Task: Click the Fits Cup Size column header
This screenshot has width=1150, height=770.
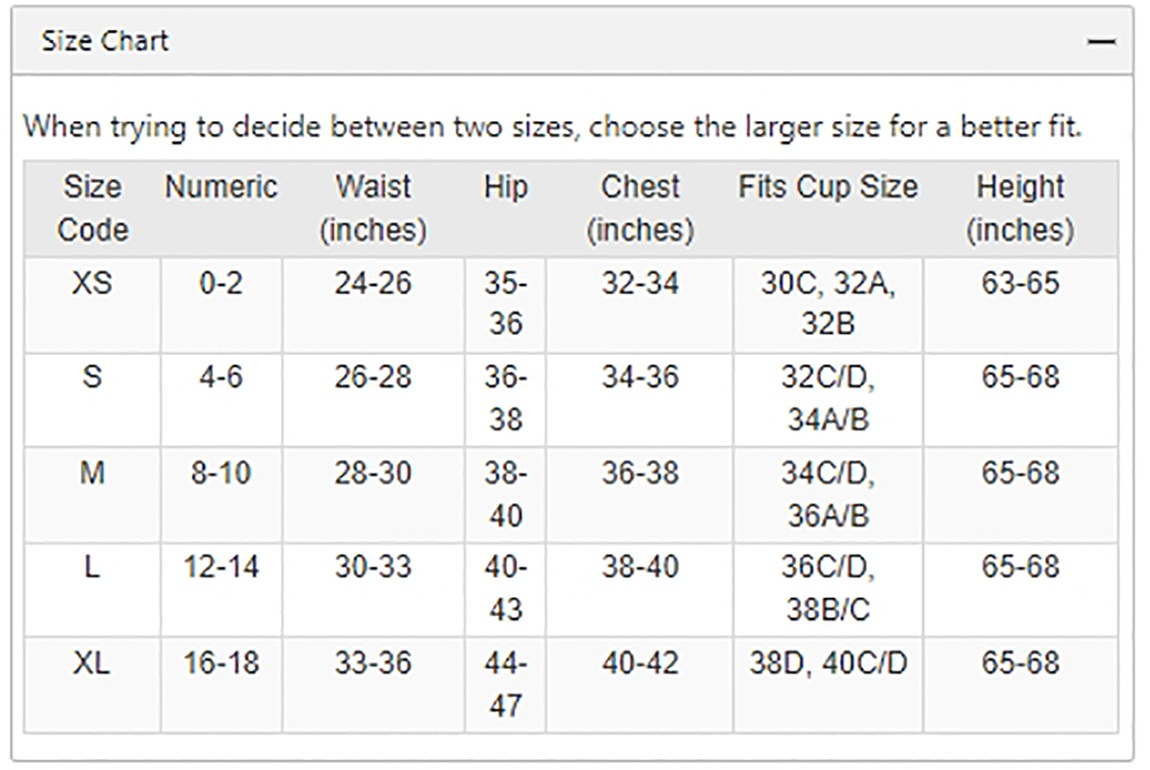Action: point(828,208)
